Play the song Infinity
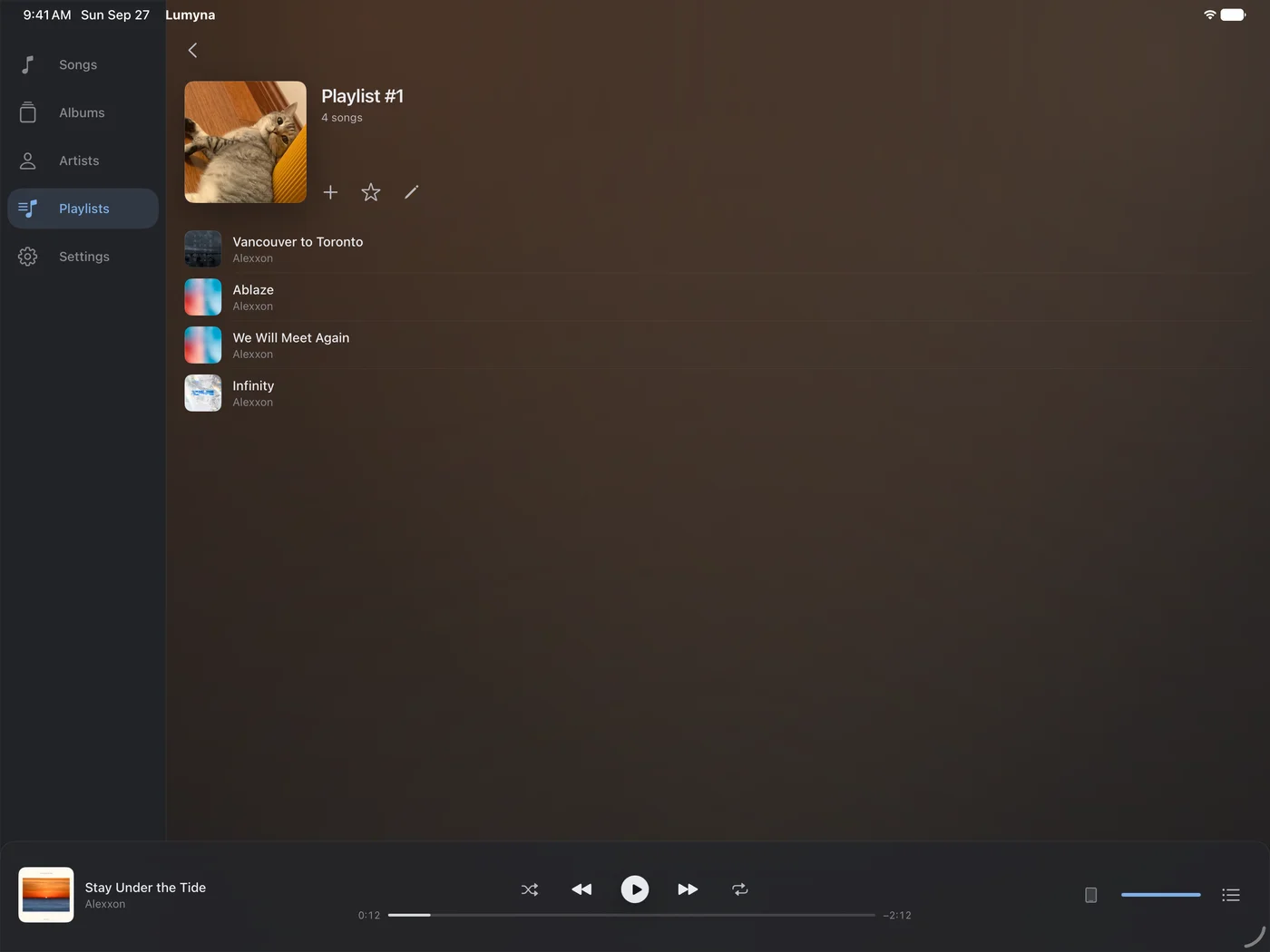This screenshot has height=952, width=1270. pyautogui.click(x=717, y=393)
